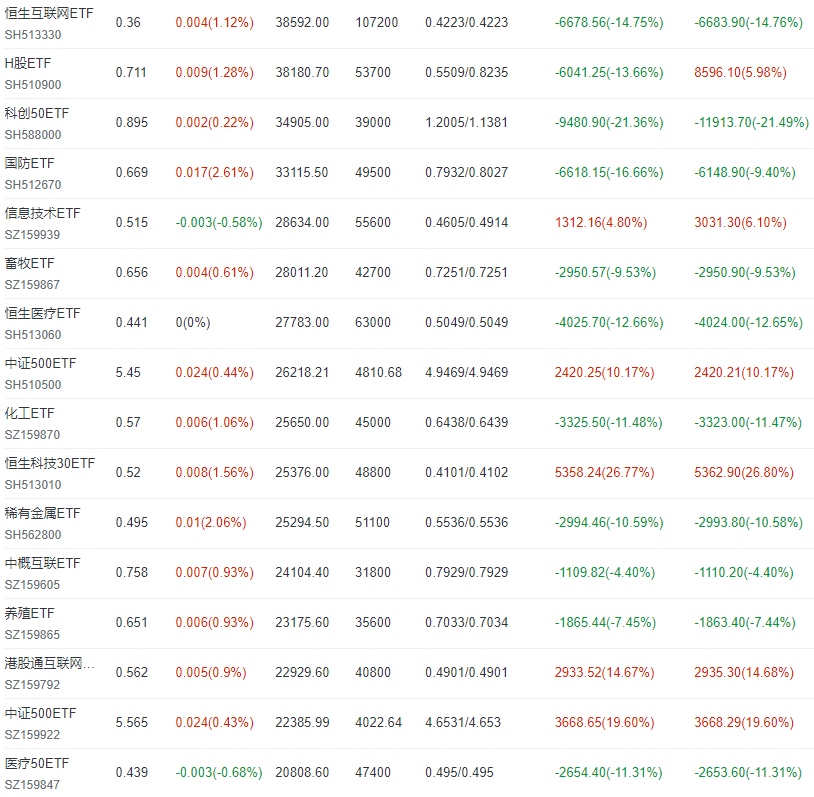Select price 0.36 of 恒生互联网ETF

click(x=128, y=22)
